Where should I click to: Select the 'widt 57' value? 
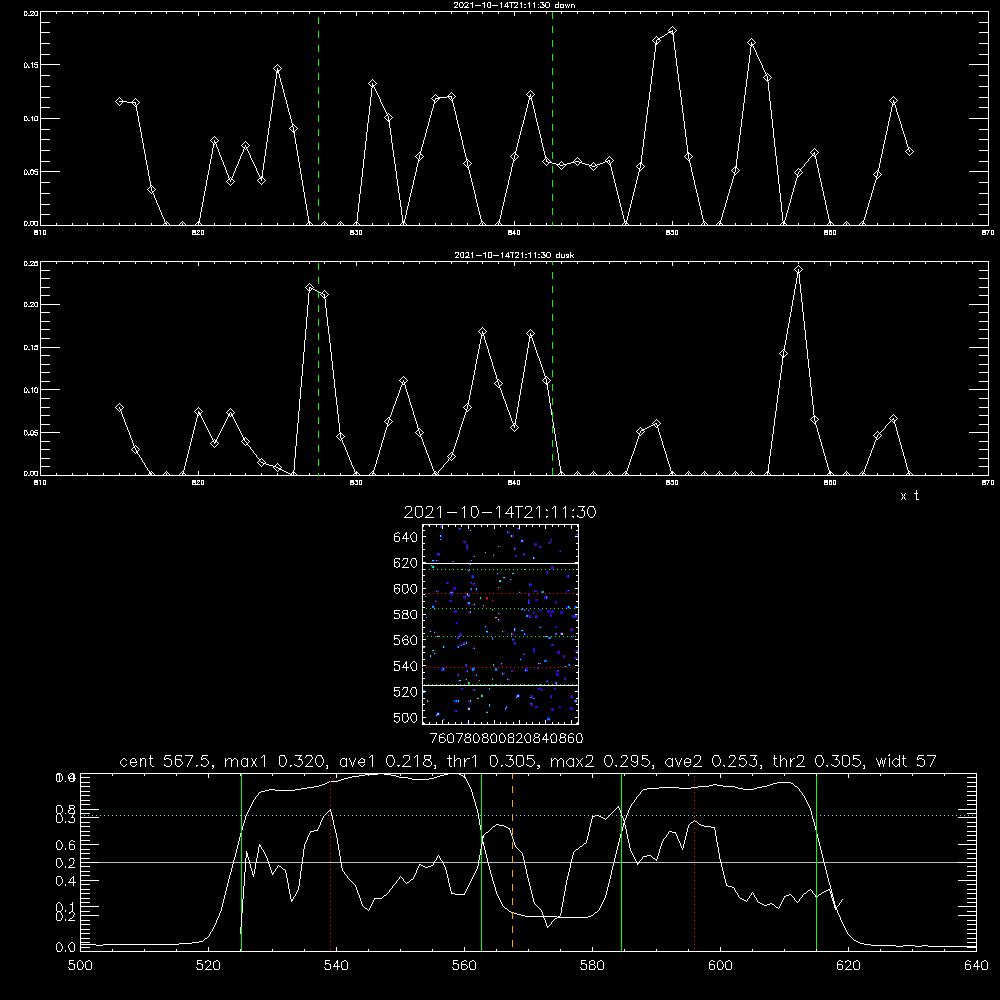click(x=906, y=761)
